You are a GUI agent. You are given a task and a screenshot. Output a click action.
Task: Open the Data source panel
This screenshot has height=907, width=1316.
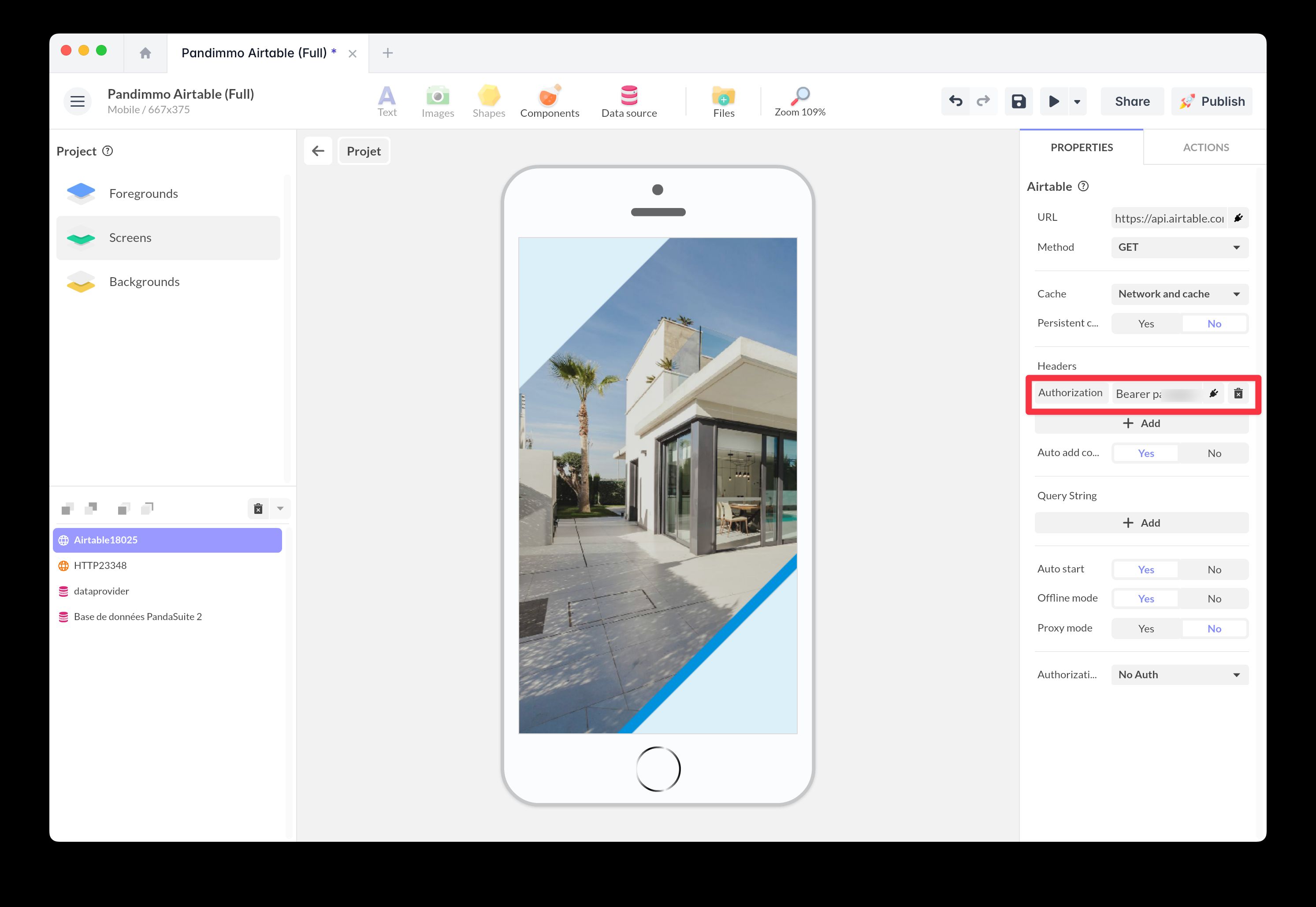(629, 101)
